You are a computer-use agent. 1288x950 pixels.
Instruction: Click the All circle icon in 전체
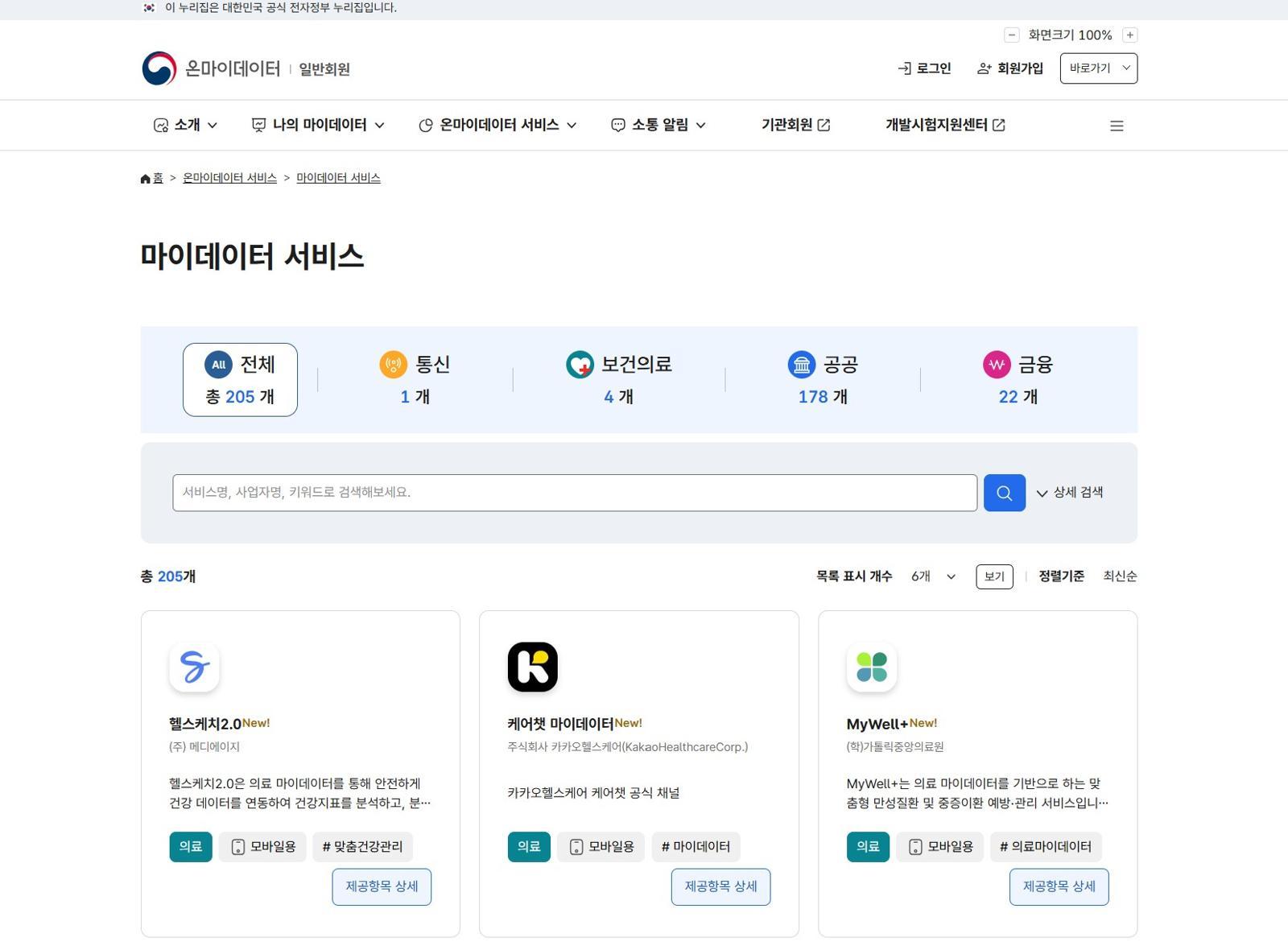(218, 365)
